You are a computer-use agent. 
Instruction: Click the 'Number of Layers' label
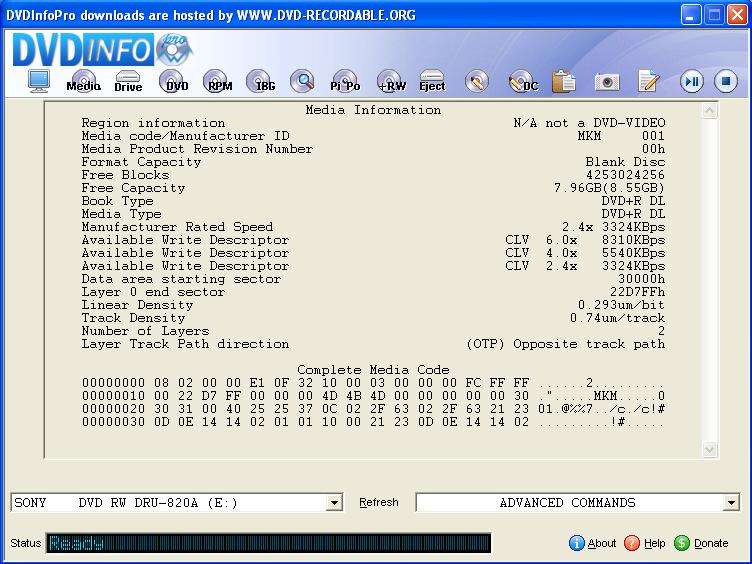(x=145, y=331)
